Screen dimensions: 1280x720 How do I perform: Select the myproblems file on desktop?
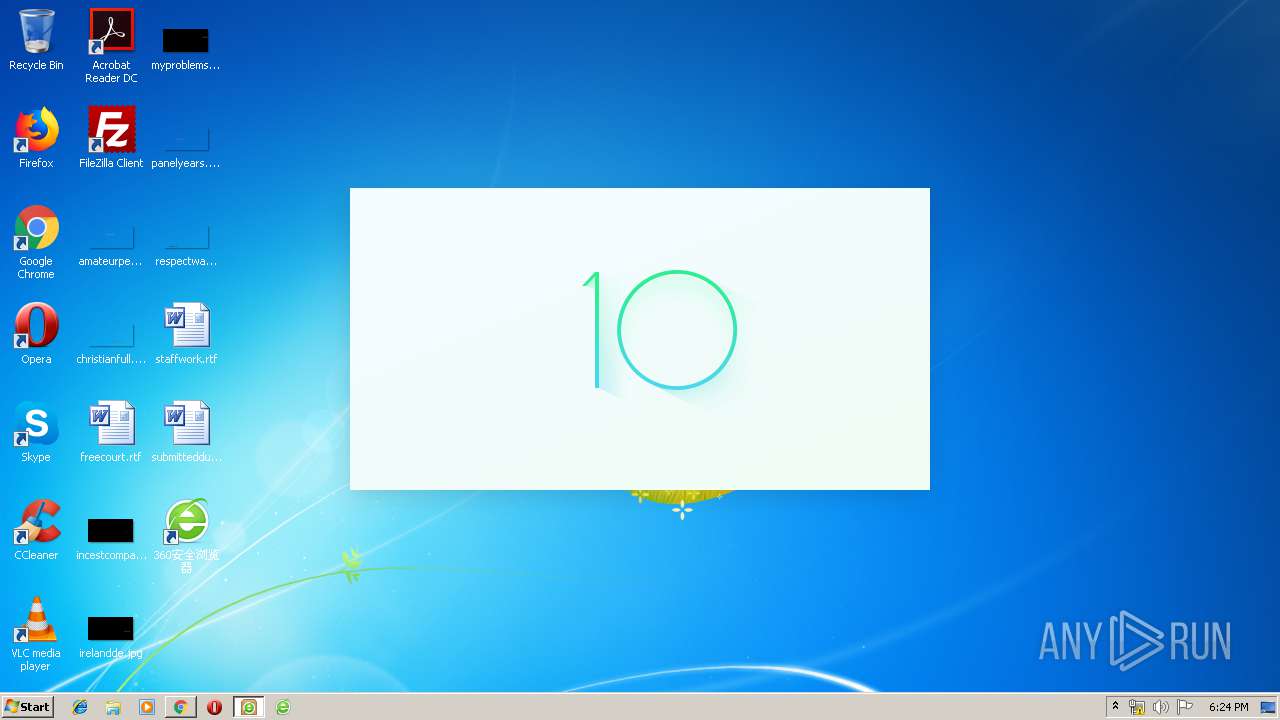click(185, 48)
